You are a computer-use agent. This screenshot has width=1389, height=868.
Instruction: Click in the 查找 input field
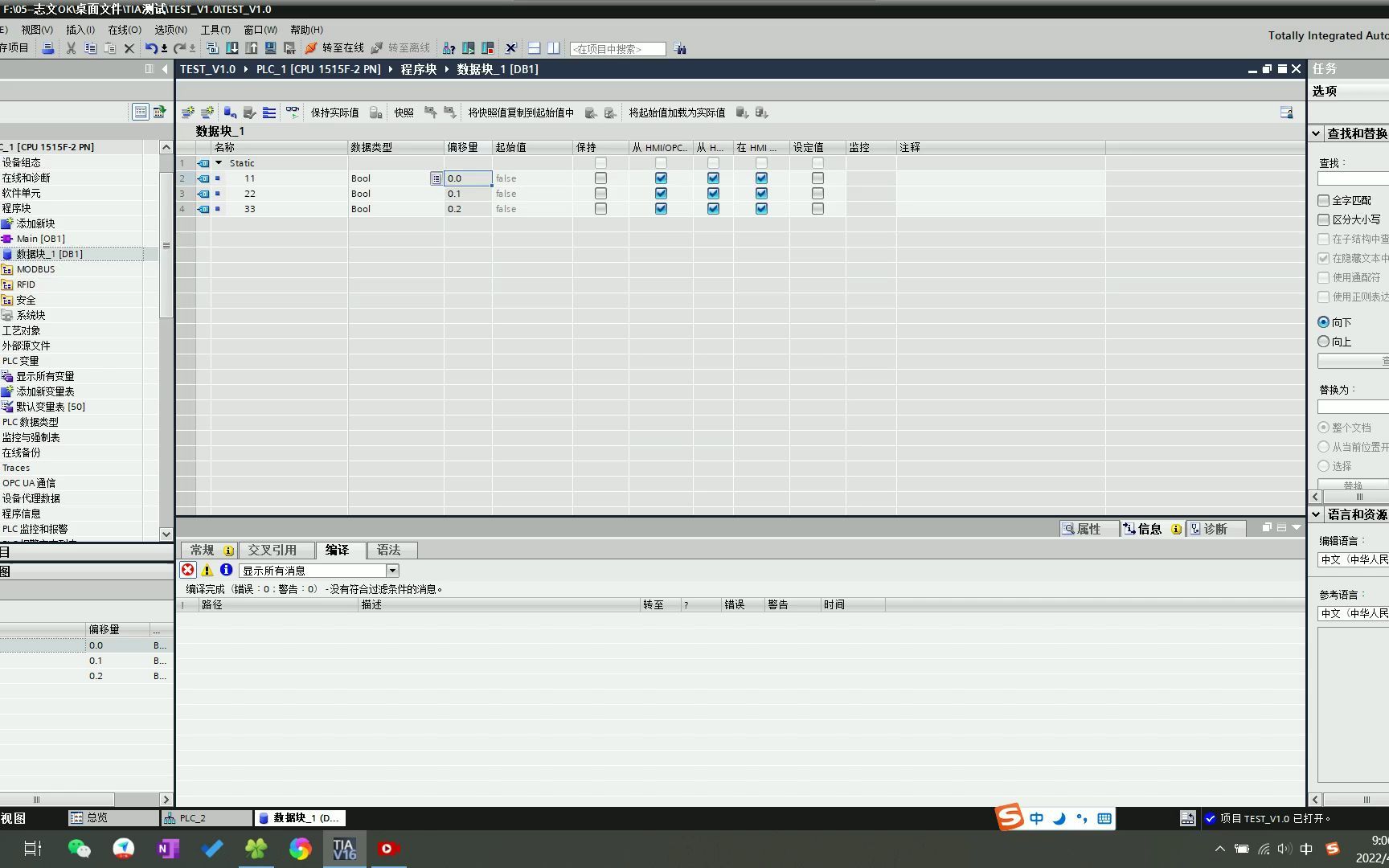tap(1353, 178)
